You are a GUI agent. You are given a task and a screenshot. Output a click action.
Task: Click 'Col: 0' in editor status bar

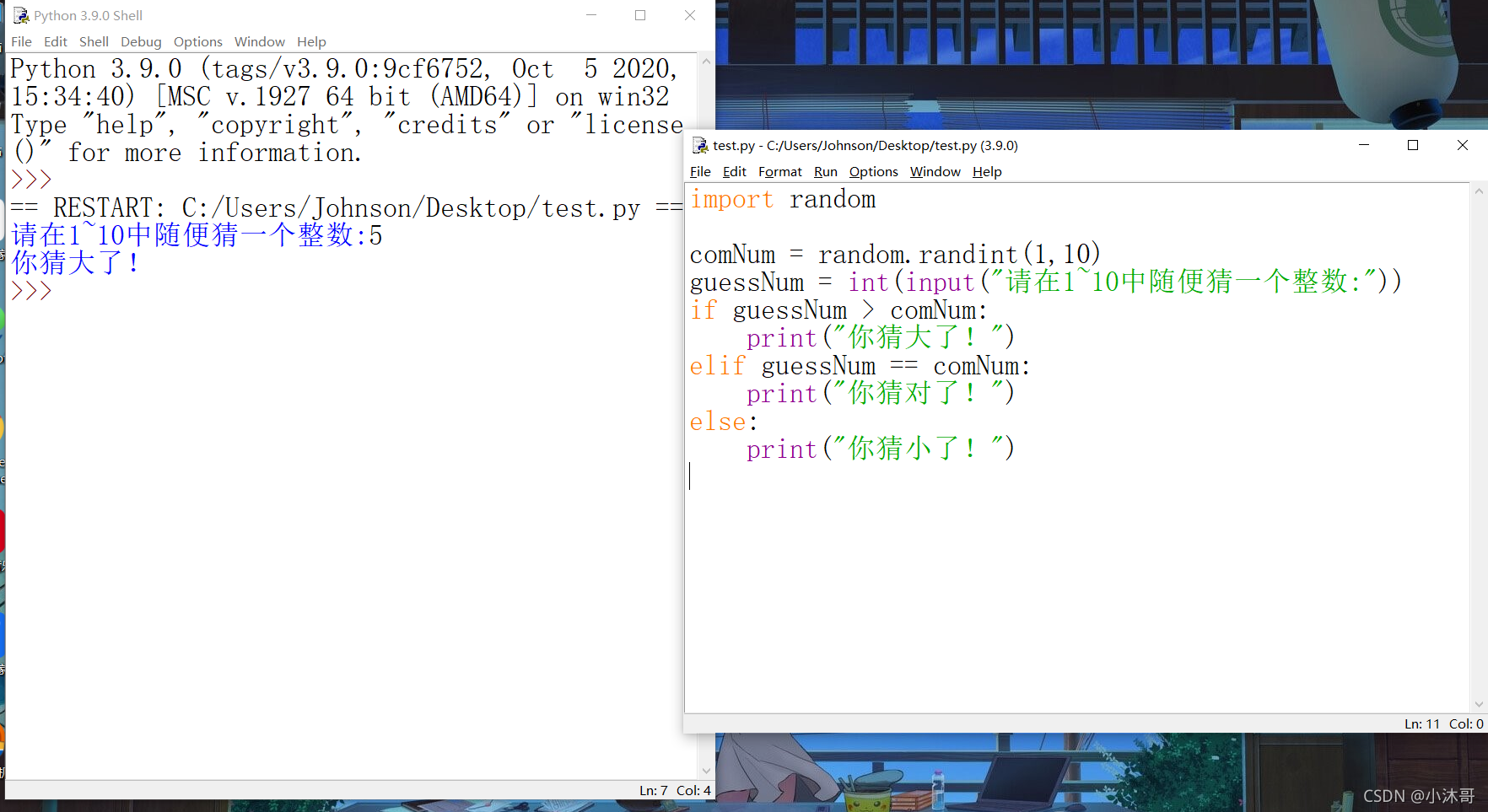[1466, 723]
